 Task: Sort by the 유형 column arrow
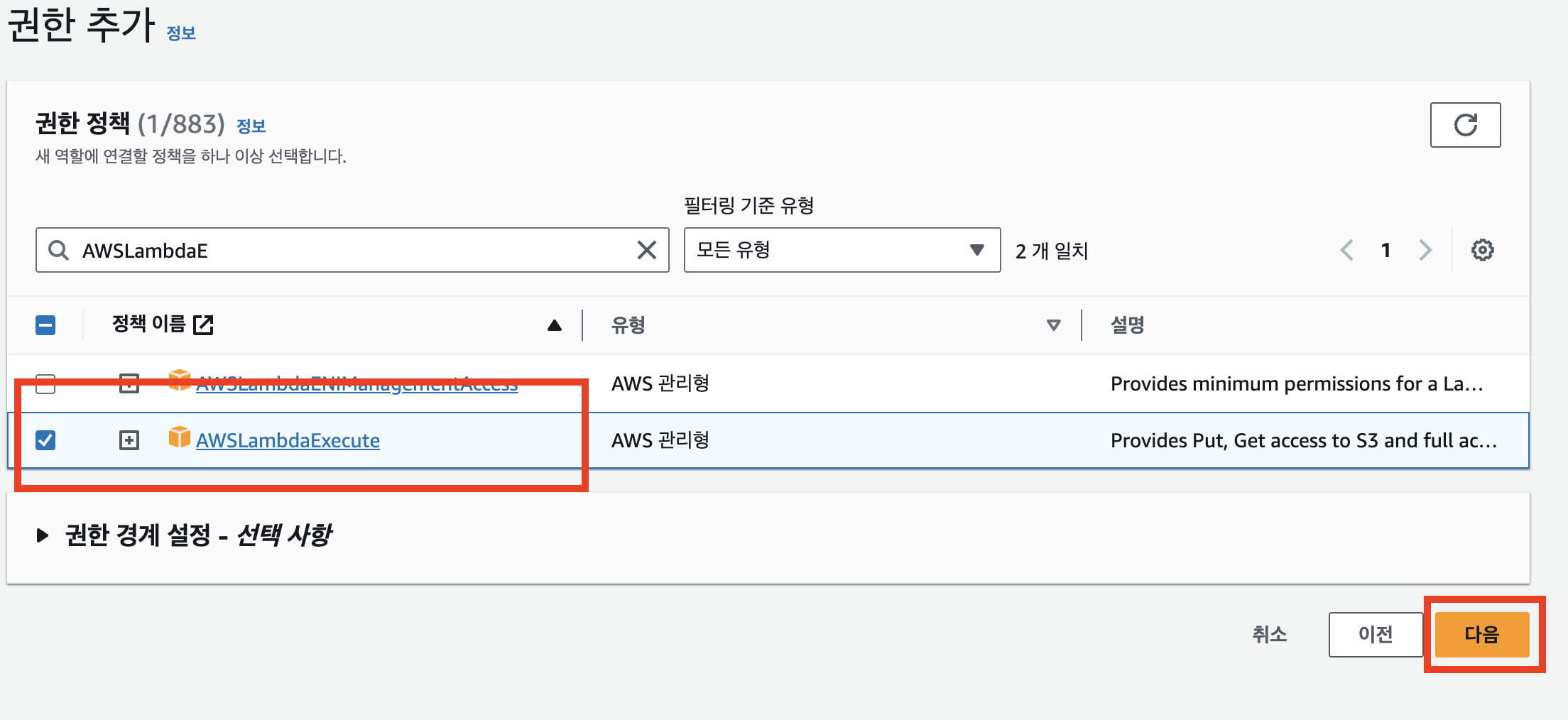coord(1054,325)
